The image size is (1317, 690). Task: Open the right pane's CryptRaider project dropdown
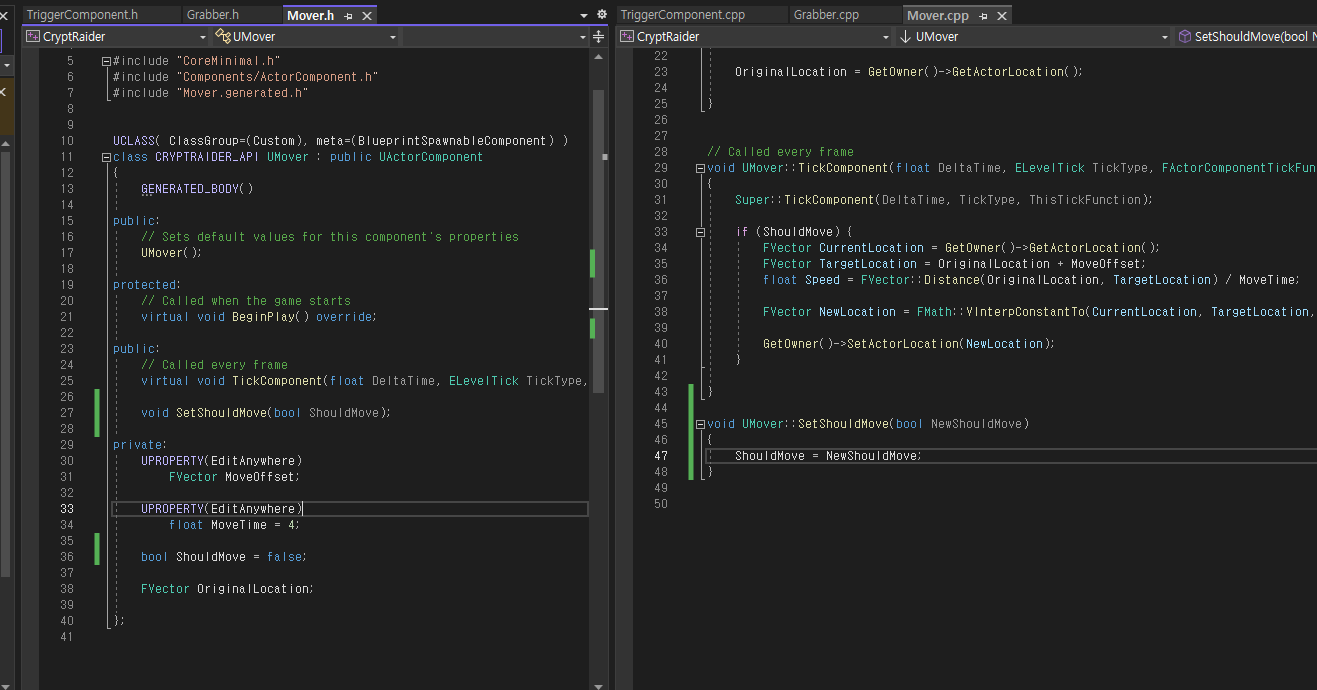pos(754,37)
